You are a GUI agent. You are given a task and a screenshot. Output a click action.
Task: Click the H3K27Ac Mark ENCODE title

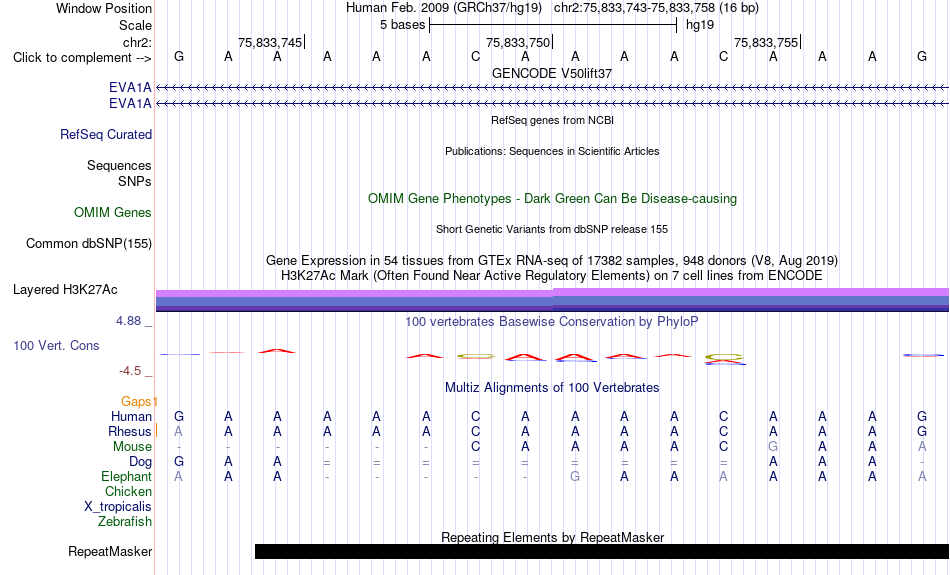552,276
